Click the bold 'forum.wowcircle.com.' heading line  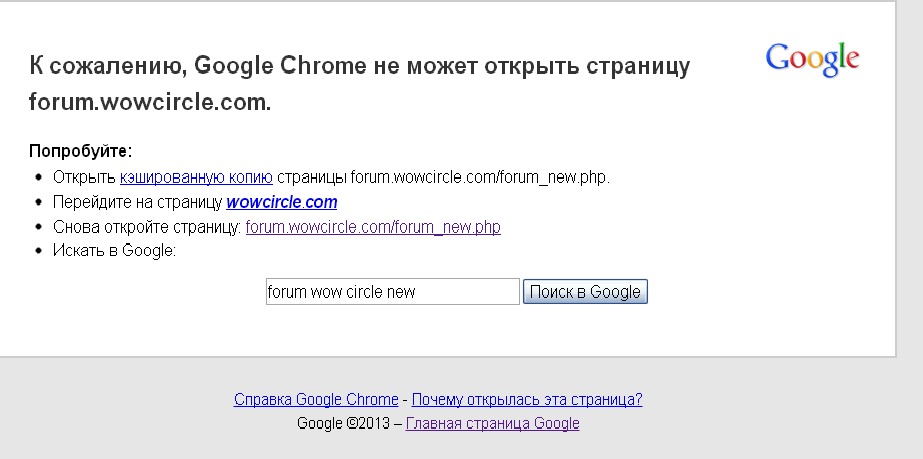[150, 102]
